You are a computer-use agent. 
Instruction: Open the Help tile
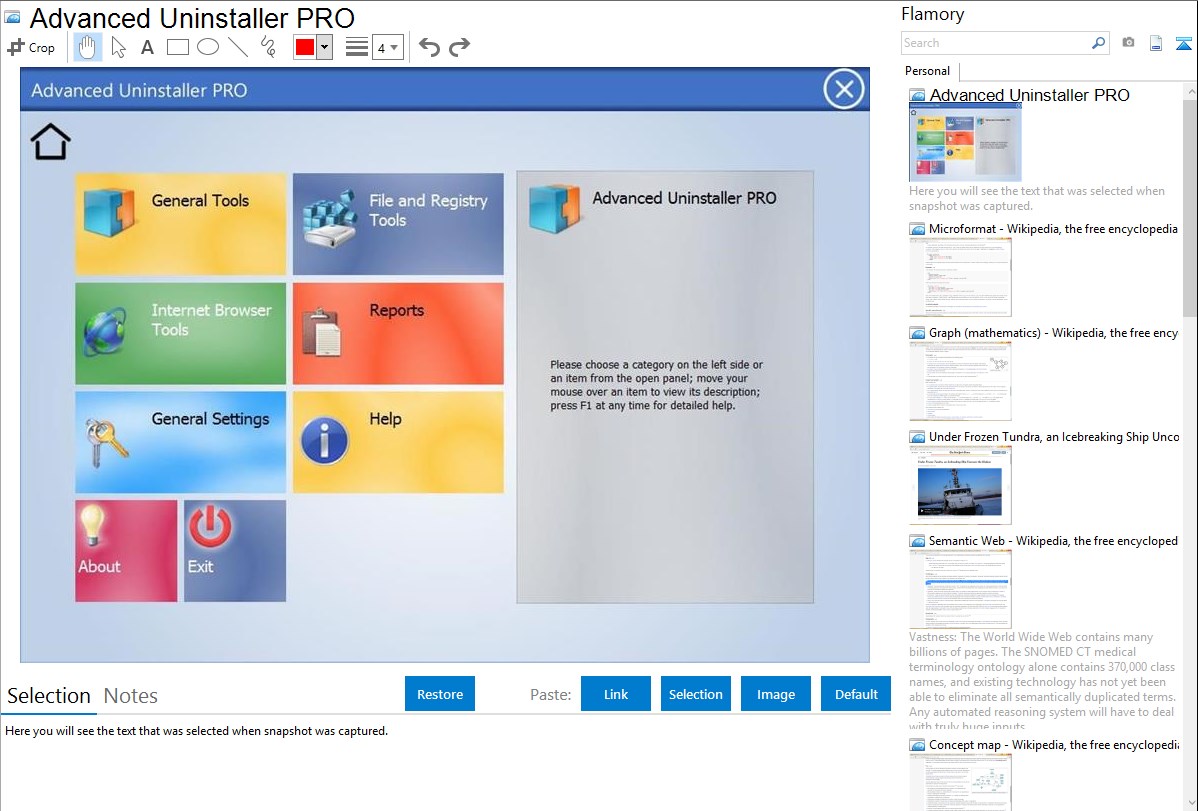398,442
